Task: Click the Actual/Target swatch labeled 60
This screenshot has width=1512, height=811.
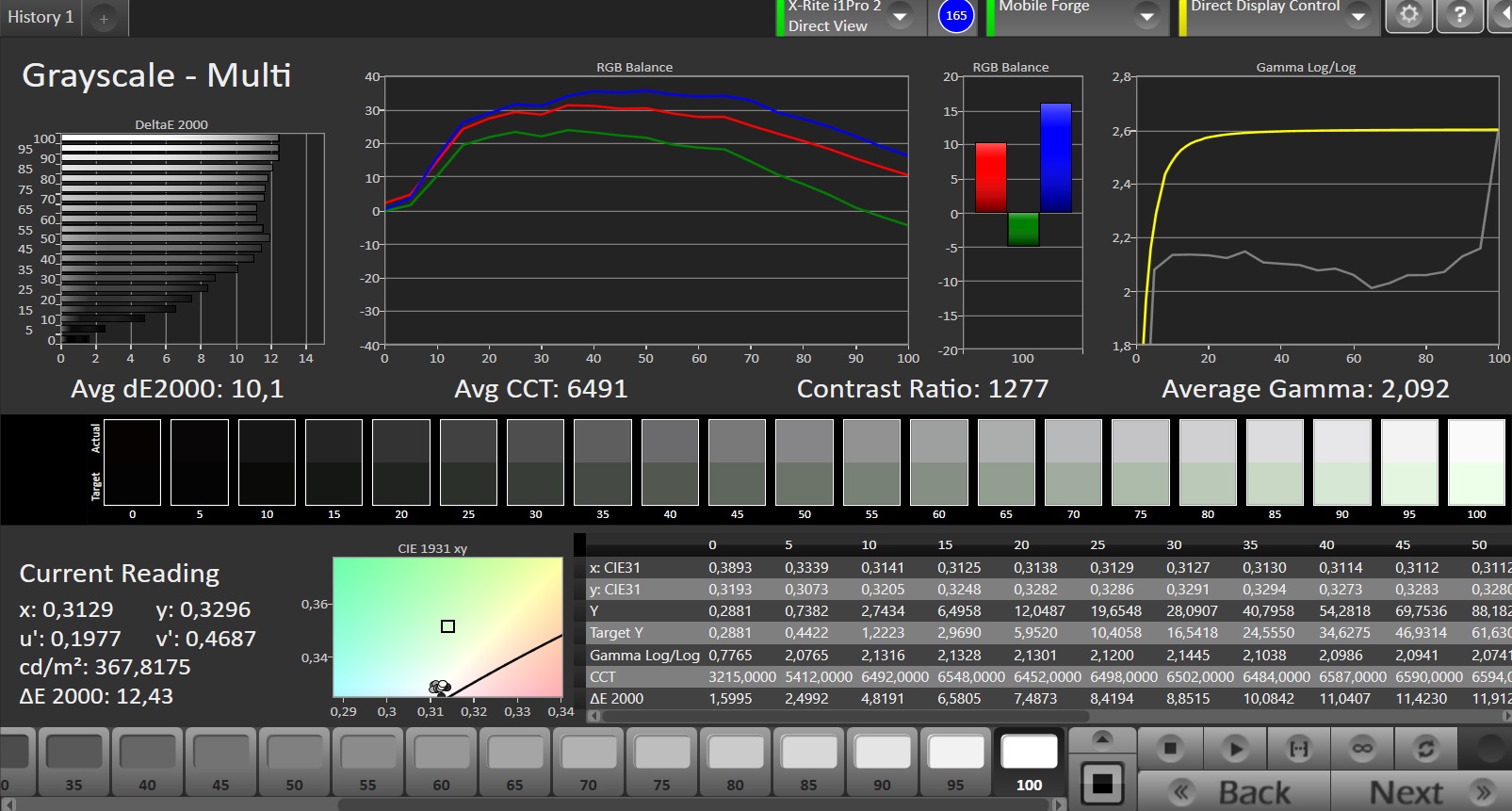Action: point(938,462)
